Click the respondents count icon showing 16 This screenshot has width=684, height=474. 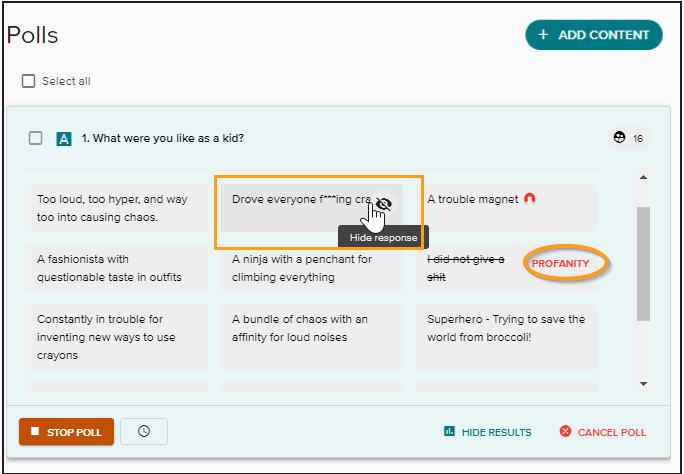coord(619,138)
